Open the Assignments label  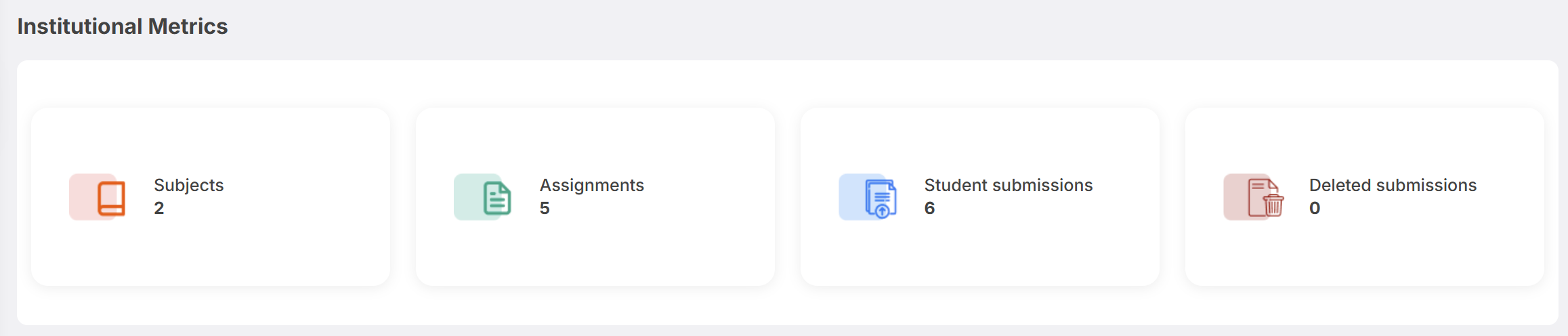(592, 185)
